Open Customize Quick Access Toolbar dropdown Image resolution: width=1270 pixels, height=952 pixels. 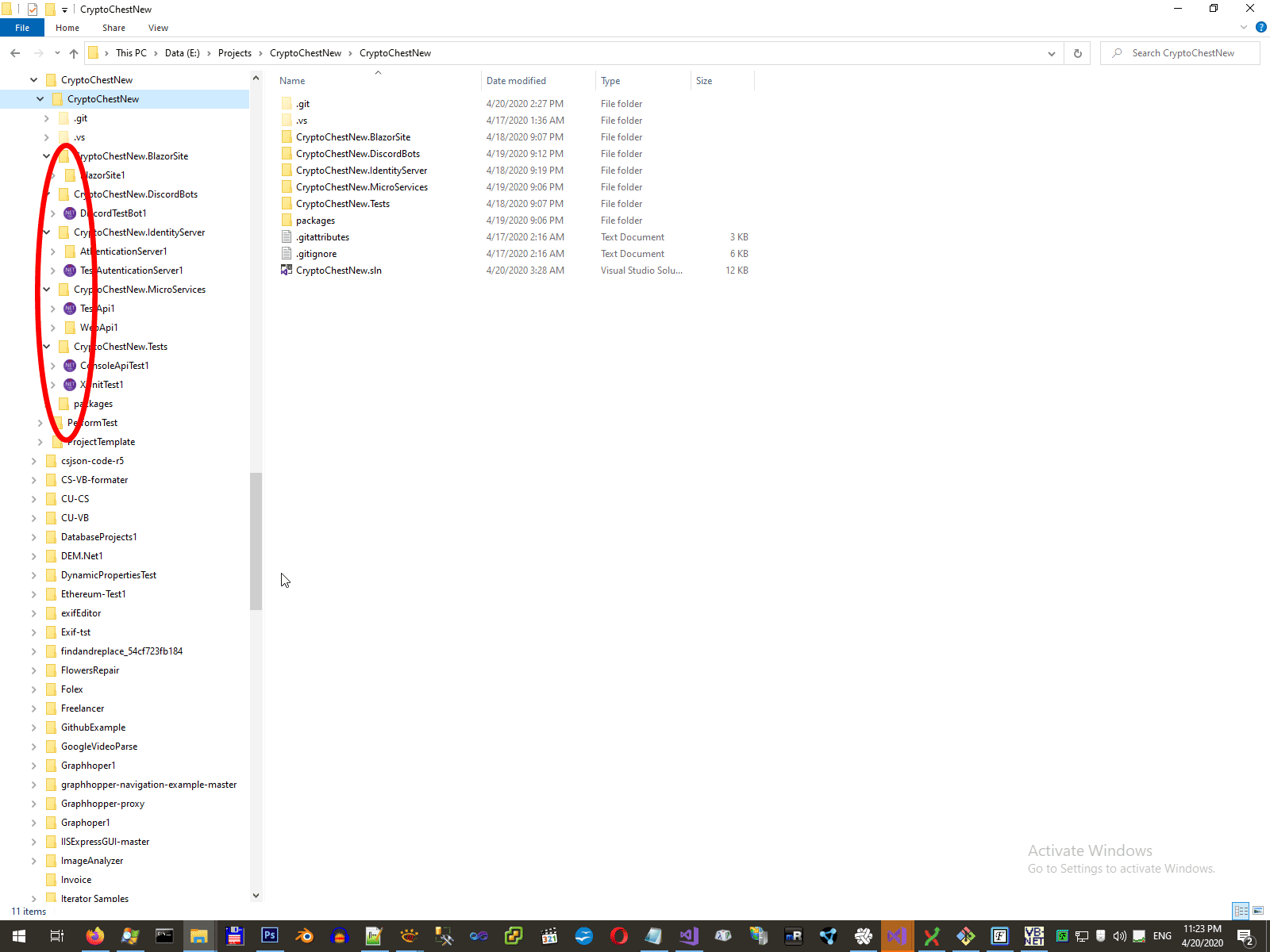pyautogui.click(x=64, y=10)
